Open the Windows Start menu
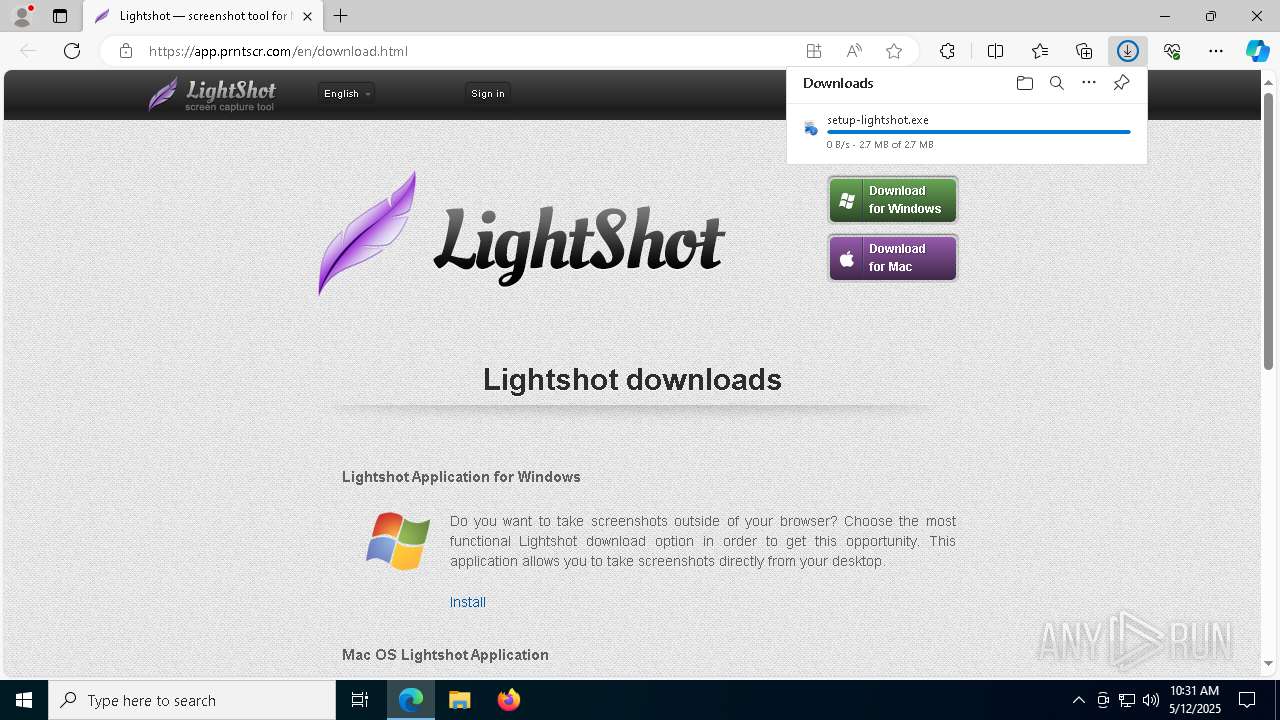 [24, 700]
